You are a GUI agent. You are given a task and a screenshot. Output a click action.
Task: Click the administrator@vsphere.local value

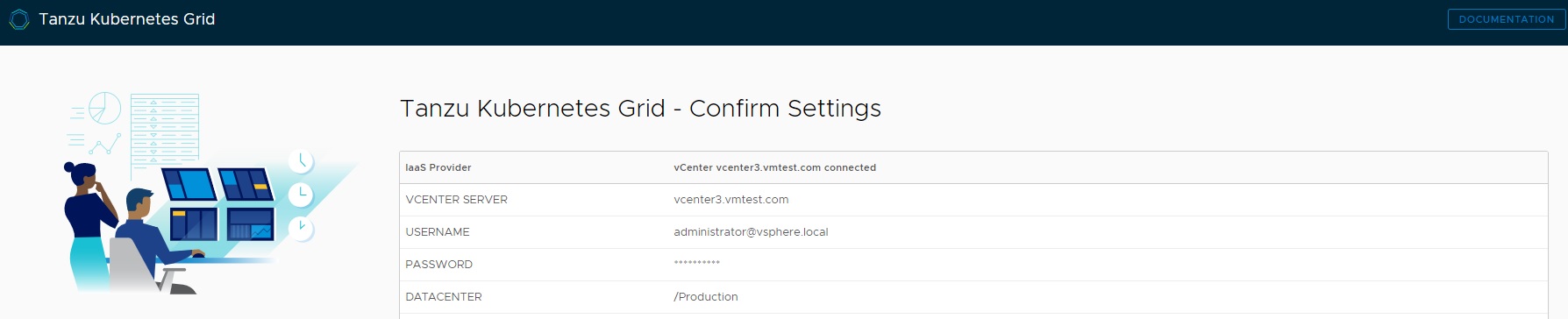click(x=751, y=232)
